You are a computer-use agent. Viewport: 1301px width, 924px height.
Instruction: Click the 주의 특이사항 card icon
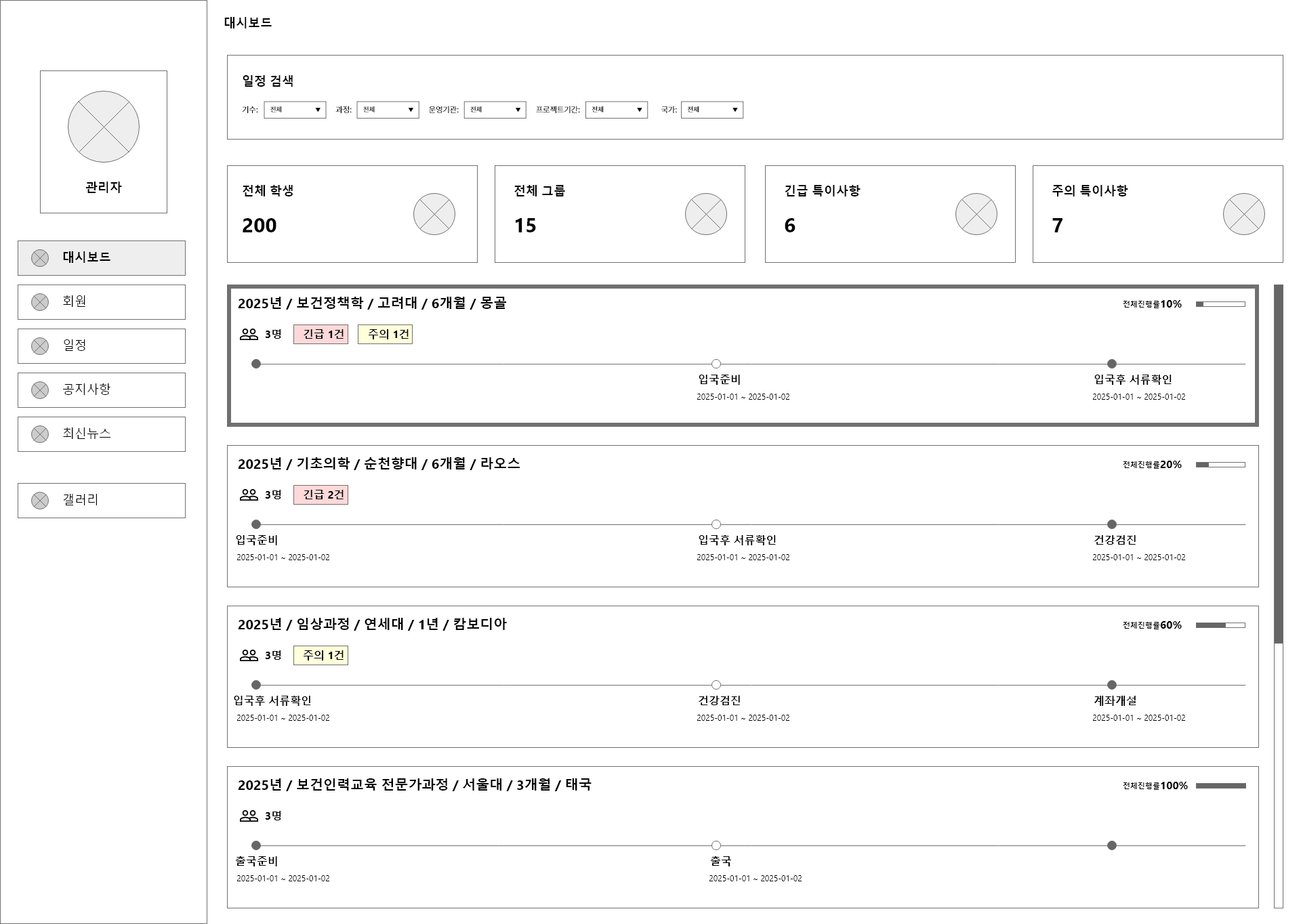coord(1244,214)
